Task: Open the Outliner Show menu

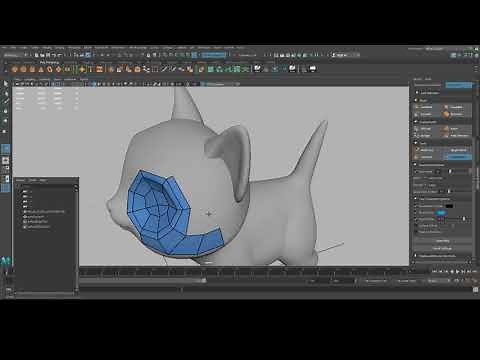Action: (x=33, y=180)
